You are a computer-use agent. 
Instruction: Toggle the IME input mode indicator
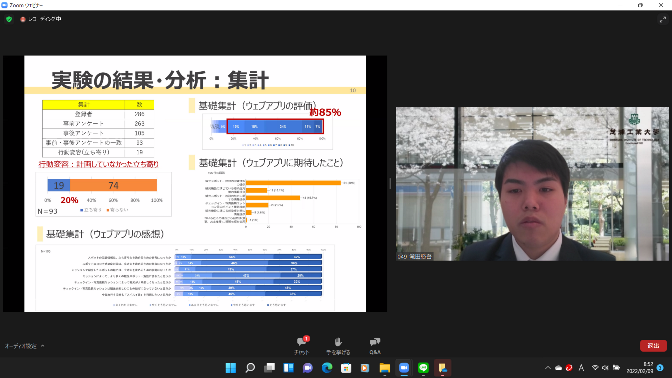click(x=582, y=368)
